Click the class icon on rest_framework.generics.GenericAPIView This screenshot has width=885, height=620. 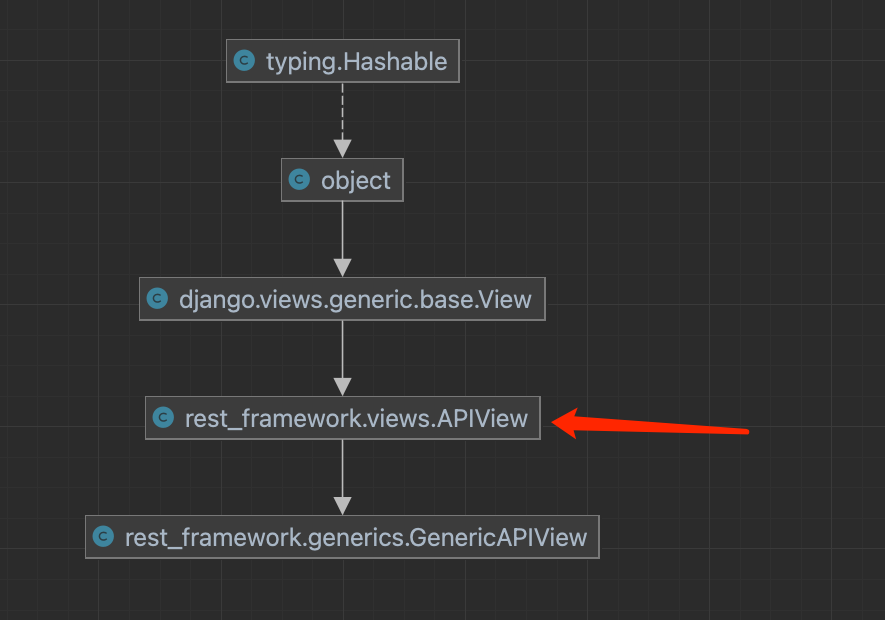(103, 536)
